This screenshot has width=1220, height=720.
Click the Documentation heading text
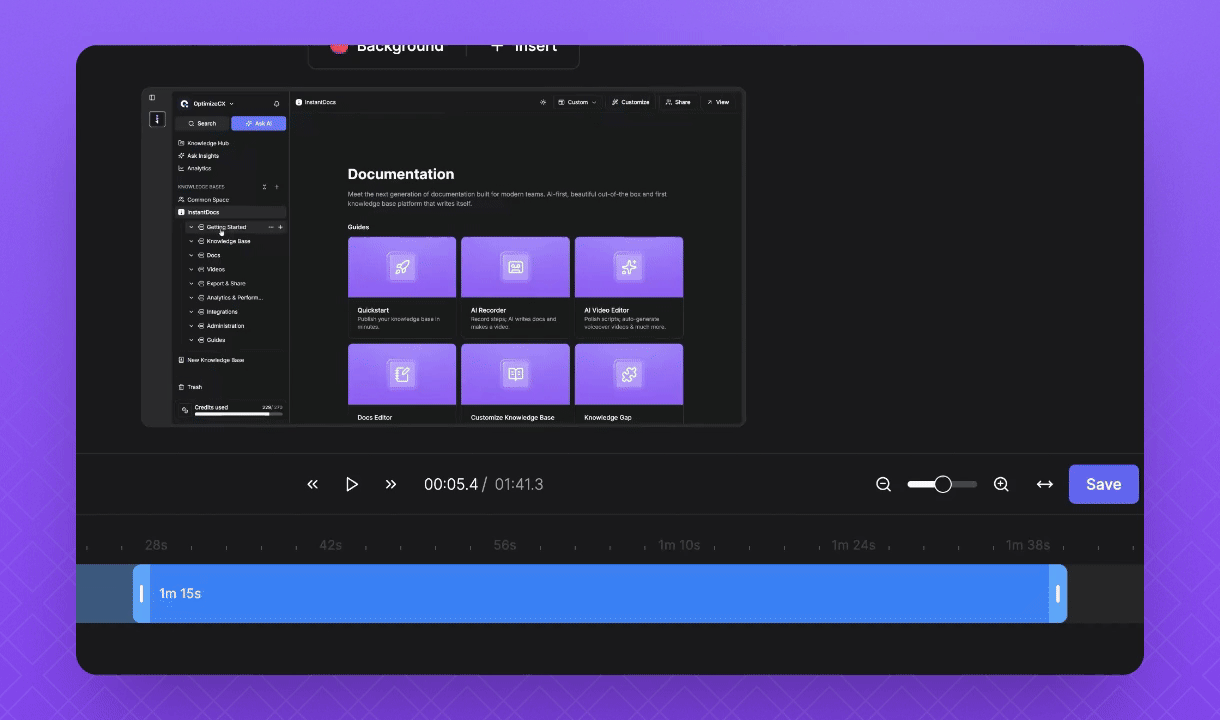pyautogui.click(x=401, y=174)
